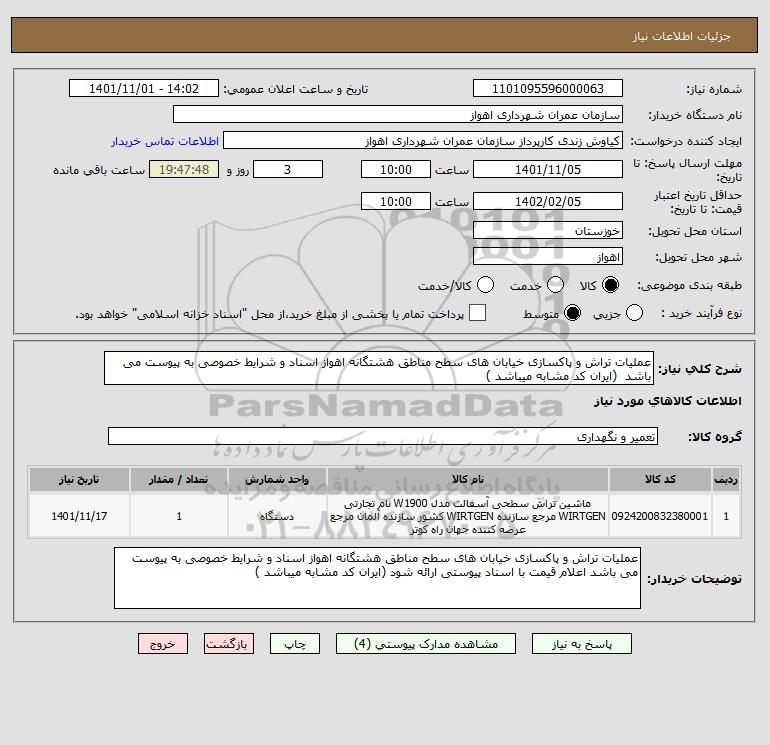Click the response deadline date 1401/11/05
Screen dimensions: 770x745
[548, 169]
